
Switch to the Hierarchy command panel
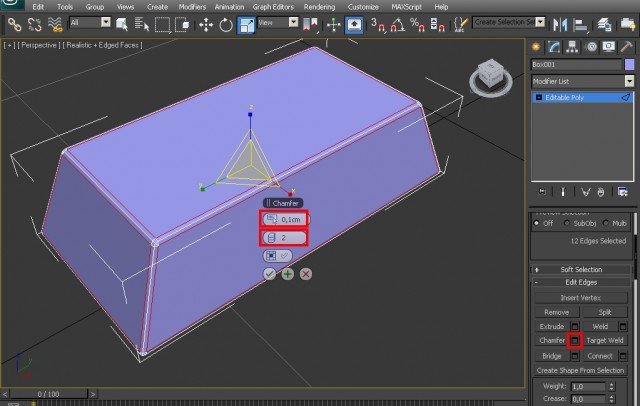[x=572, y=47]
